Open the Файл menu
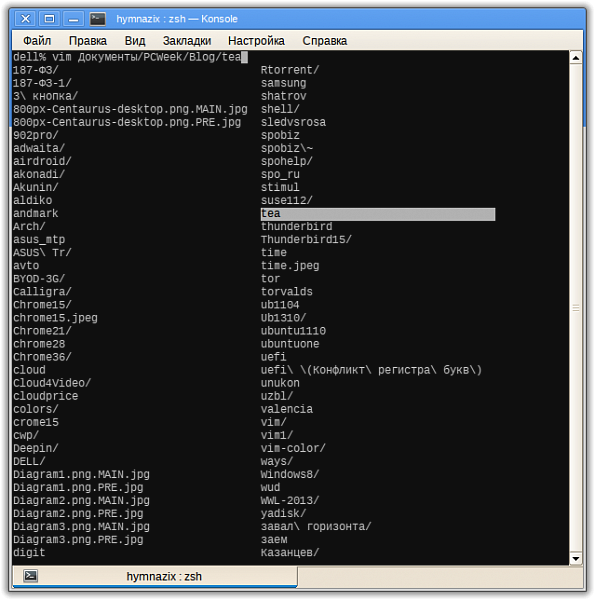The height and width of the screenshot is (600, 595). (37, 41)
